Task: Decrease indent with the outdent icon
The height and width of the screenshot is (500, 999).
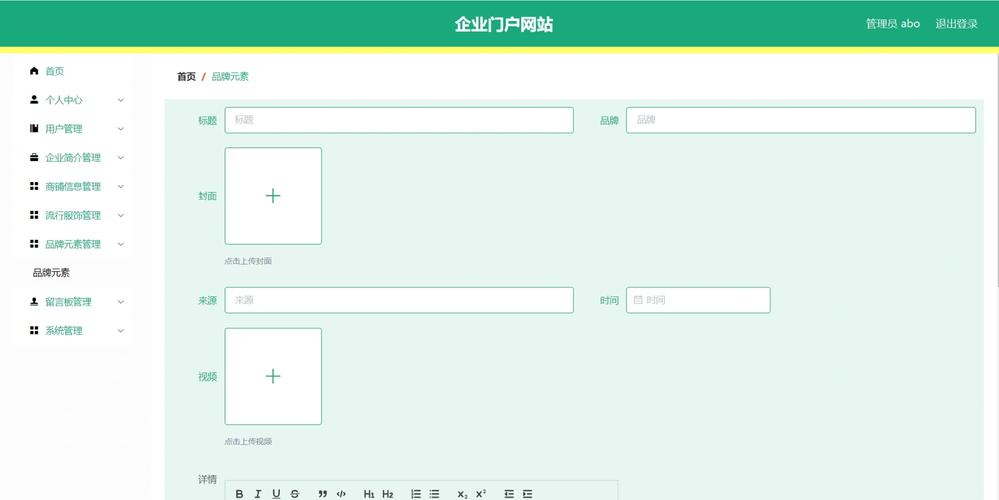Action: pos(509,494)
